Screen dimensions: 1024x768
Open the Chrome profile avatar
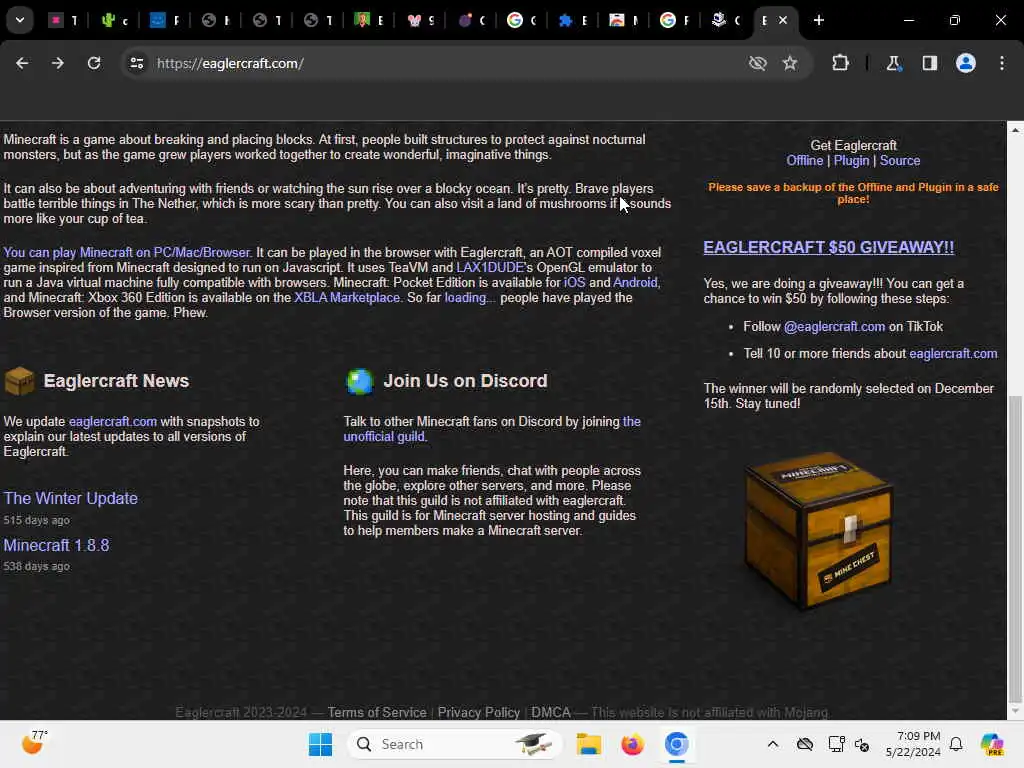click(x=966, y=63)
